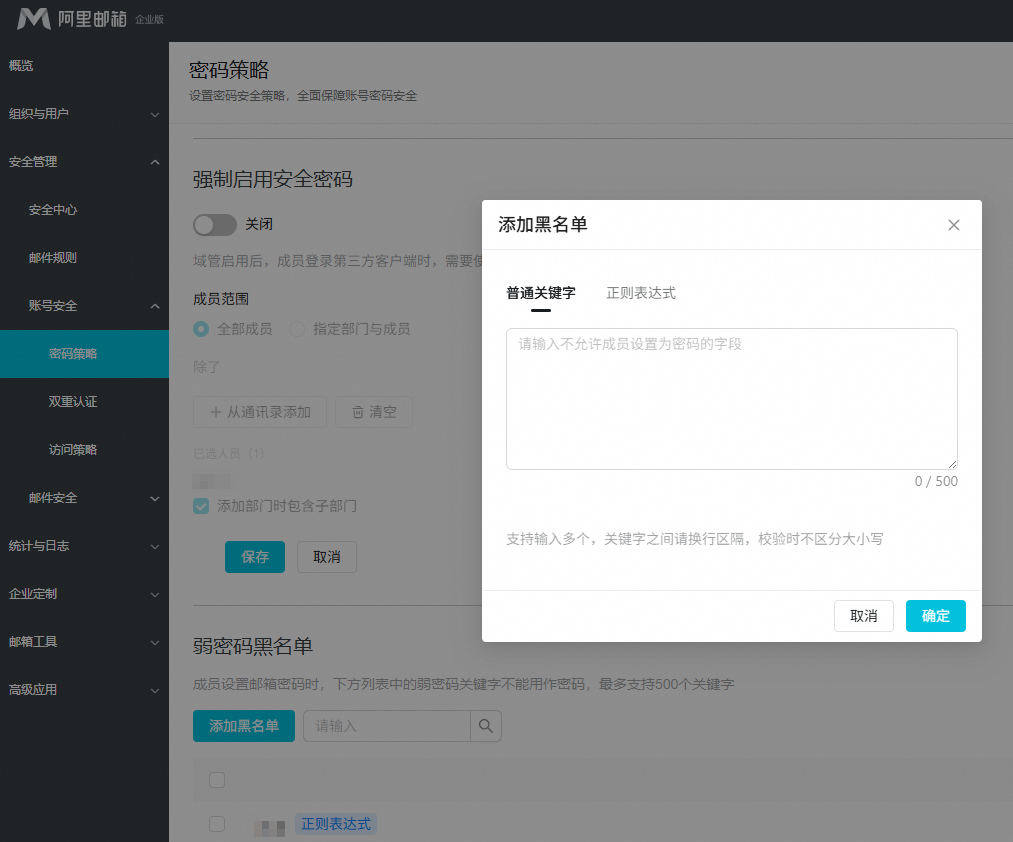Click the 0 / 500 character counter
Image resolution: width=1013 pixels, height=842 pixels.
935,481
